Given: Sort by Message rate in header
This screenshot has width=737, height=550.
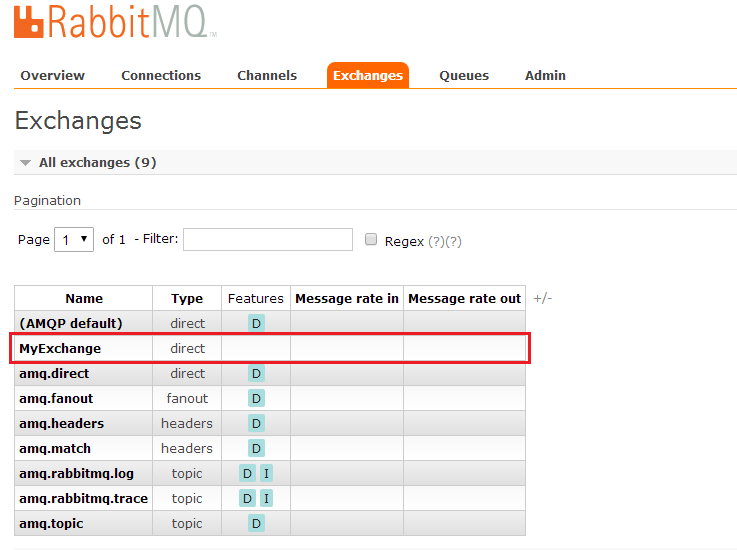Looking at the screenshot, I should coord(347,299).
